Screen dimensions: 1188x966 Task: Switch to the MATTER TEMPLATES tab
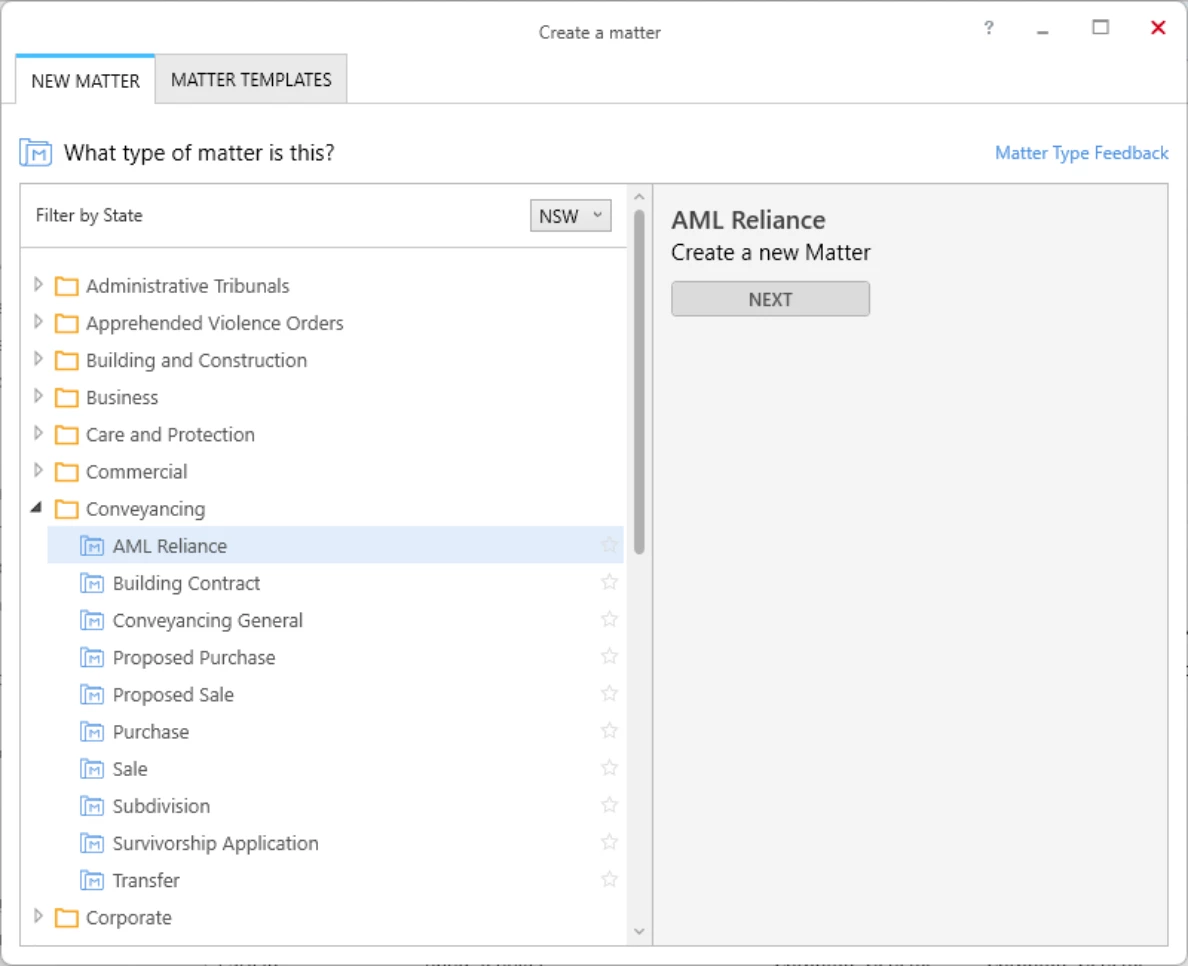[251, 80]
